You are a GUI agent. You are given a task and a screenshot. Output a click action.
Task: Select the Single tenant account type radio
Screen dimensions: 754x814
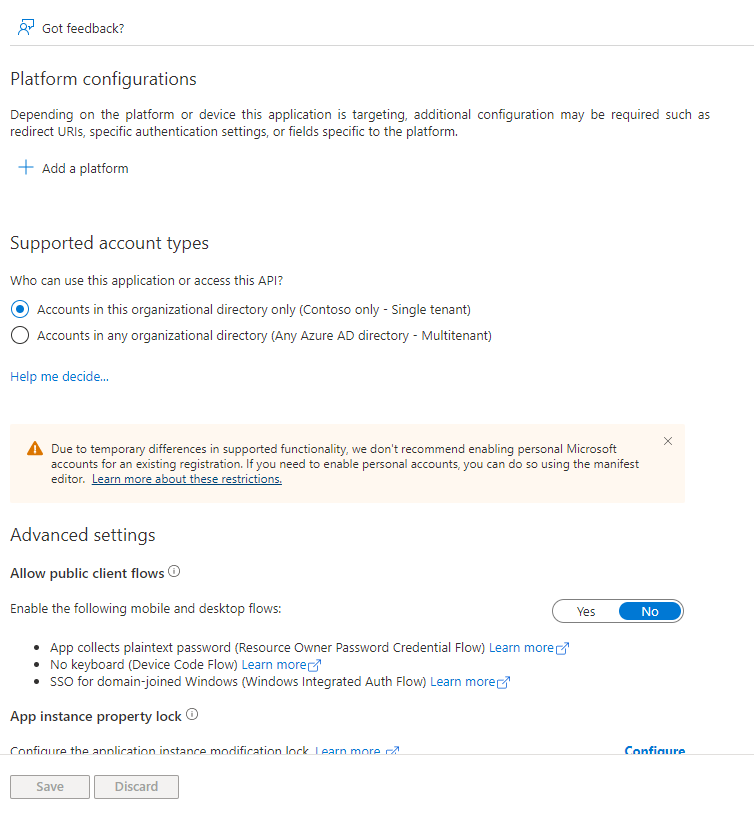point(20,309)
